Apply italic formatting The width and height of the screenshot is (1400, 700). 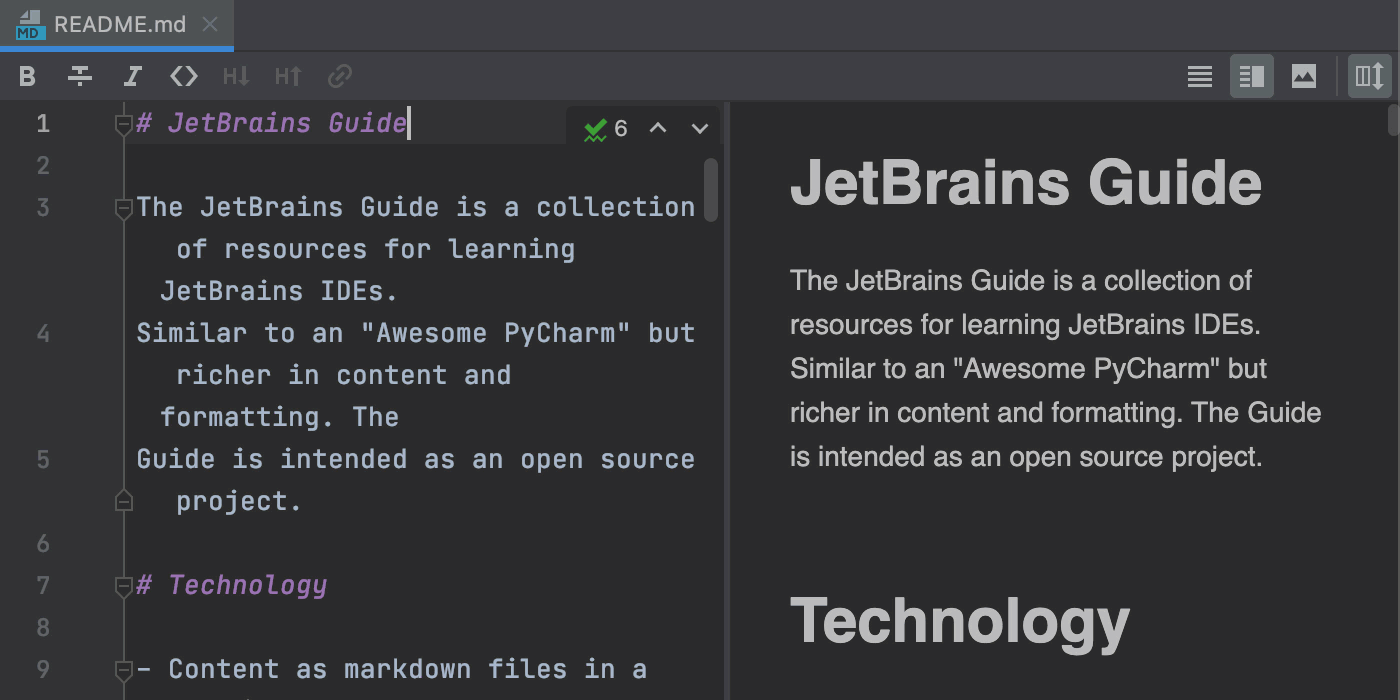[132, 76]
